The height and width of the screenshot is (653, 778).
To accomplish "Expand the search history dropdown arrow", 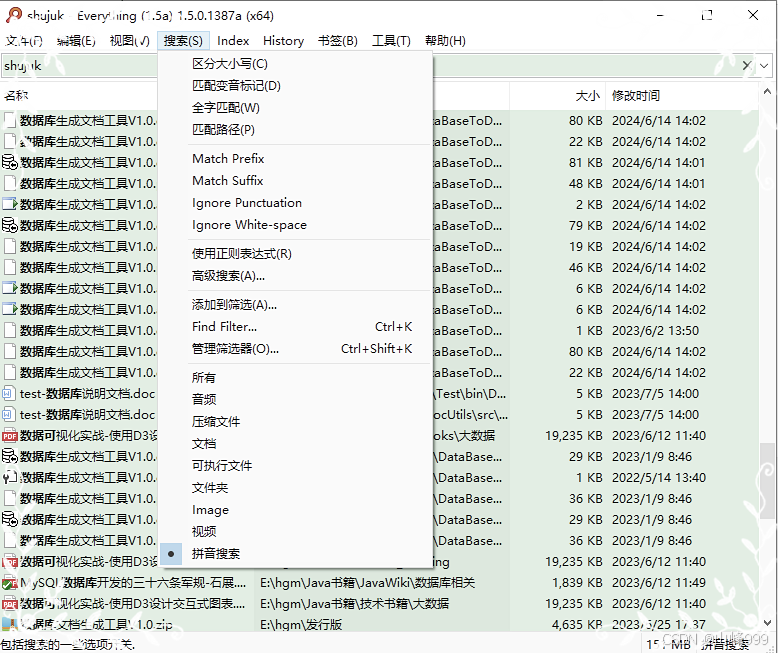I will [x=764, y=65].
